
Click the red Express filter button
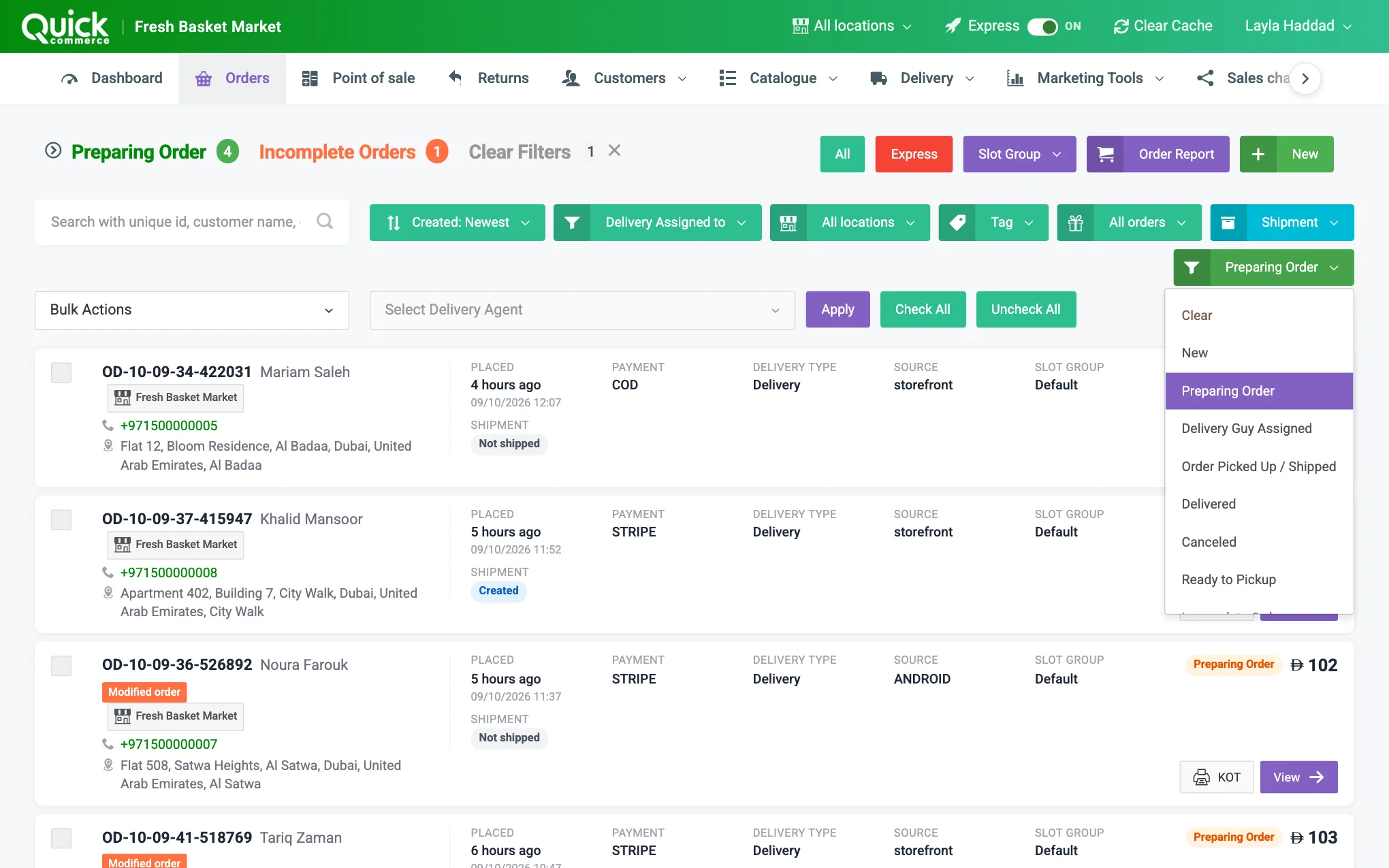[914, 155]
